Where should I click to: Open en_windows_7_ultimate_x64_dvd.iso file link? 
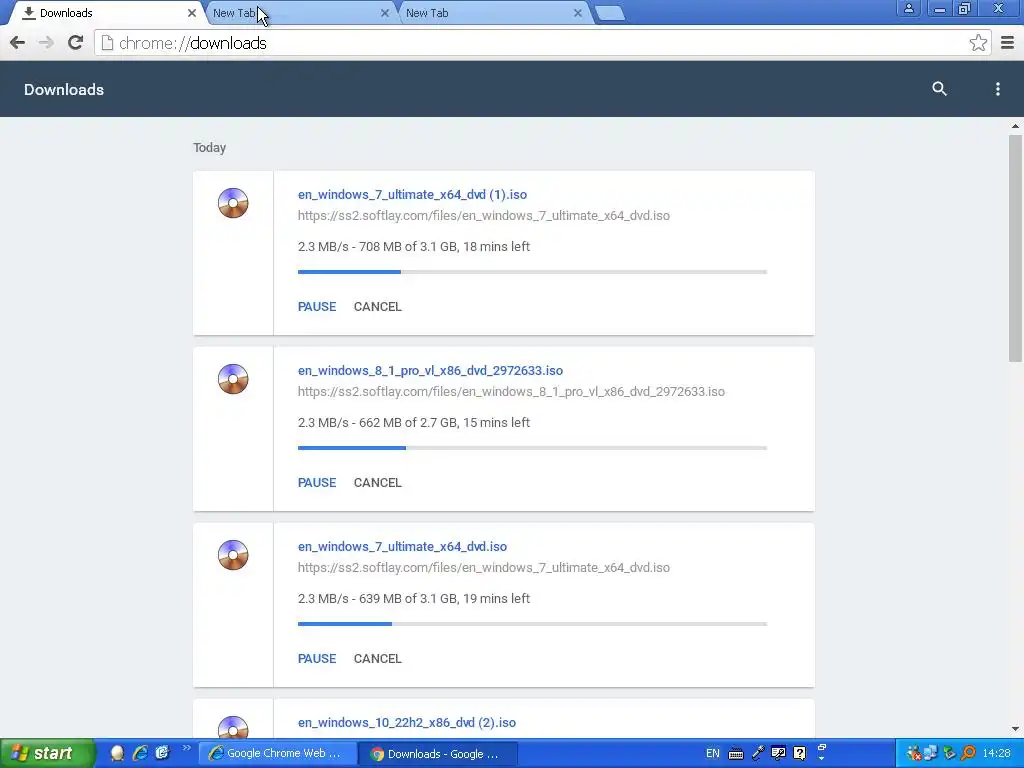[x=402, y=547]
